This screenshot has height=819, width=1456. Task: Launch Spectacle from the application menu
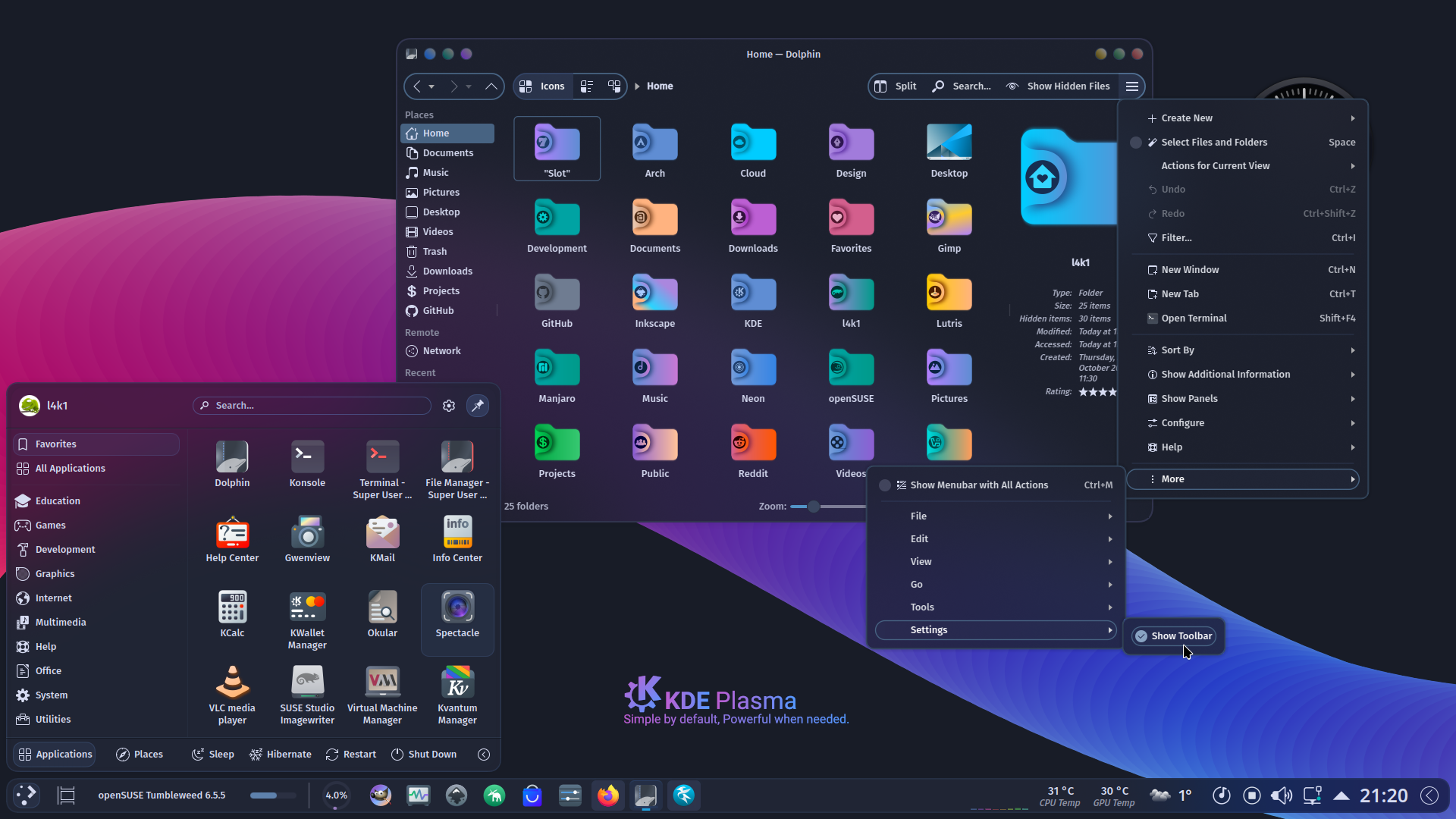coord(457,619)
